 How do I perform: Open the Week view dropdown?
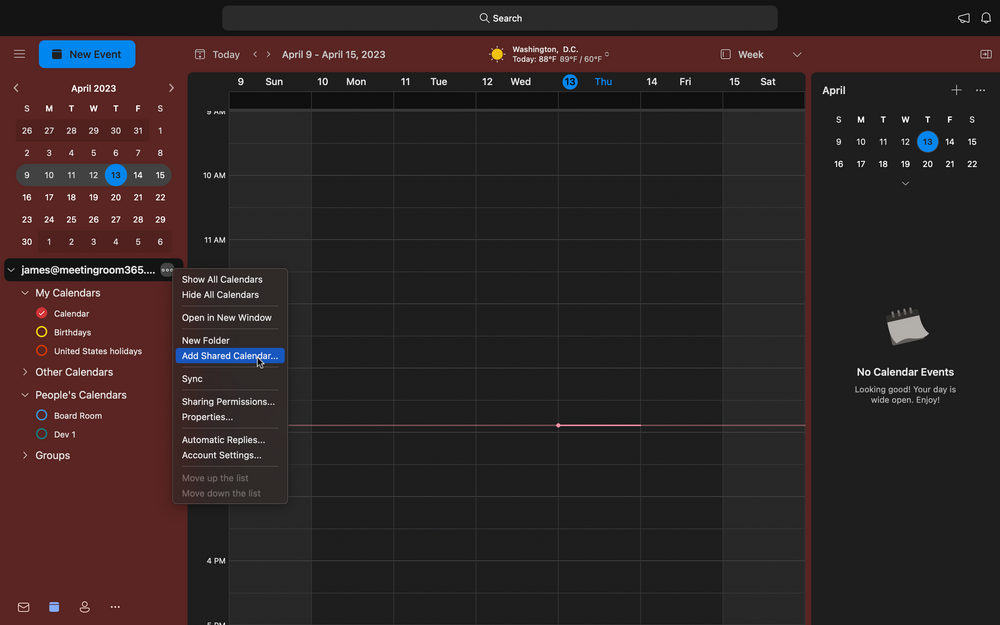[x=797, y=54]
